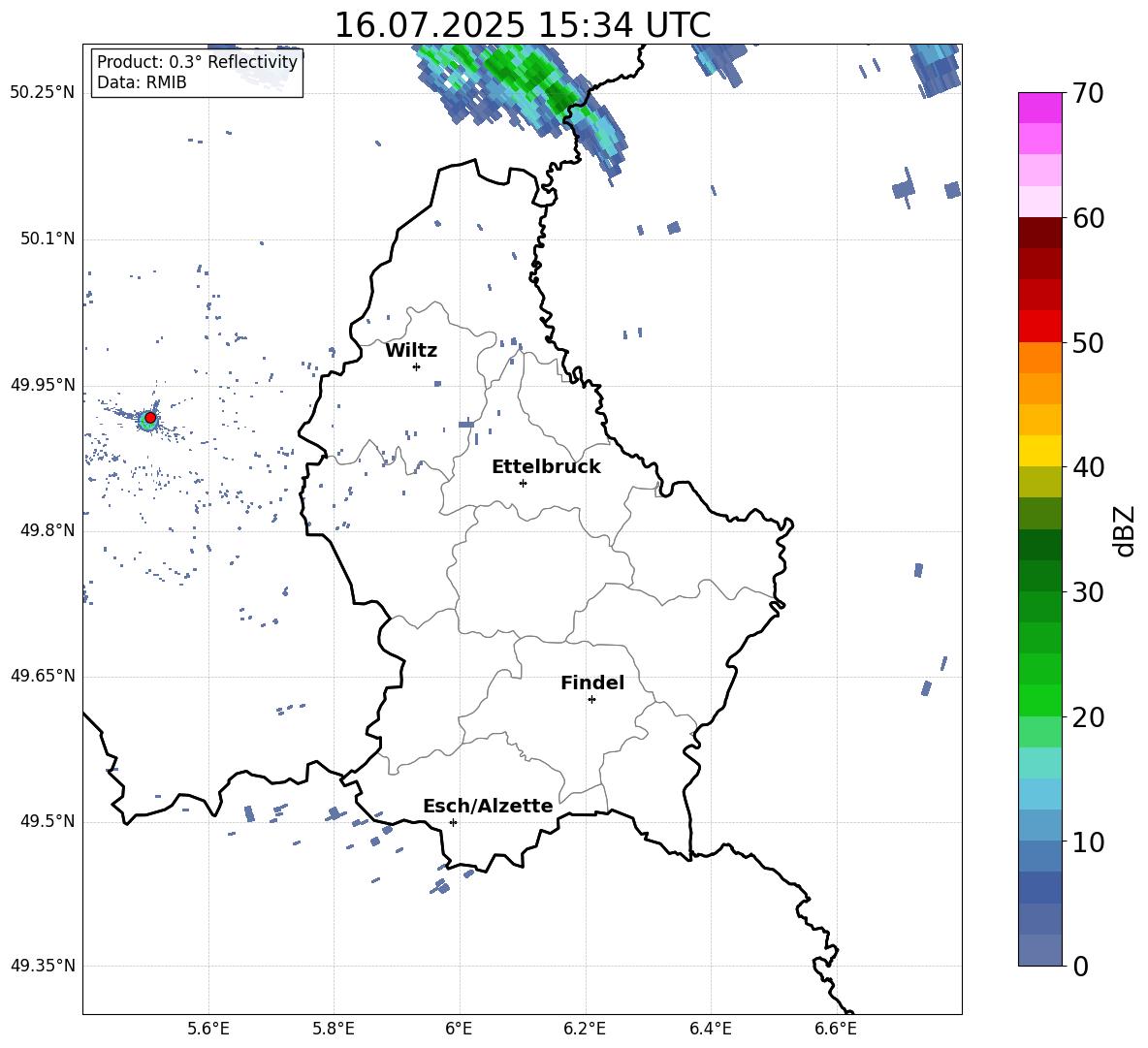Screen dimensions: 1148x1048
Task: Click the 'Data: RMIB' text
Action: pyautogui.click(x=142, y=82)
